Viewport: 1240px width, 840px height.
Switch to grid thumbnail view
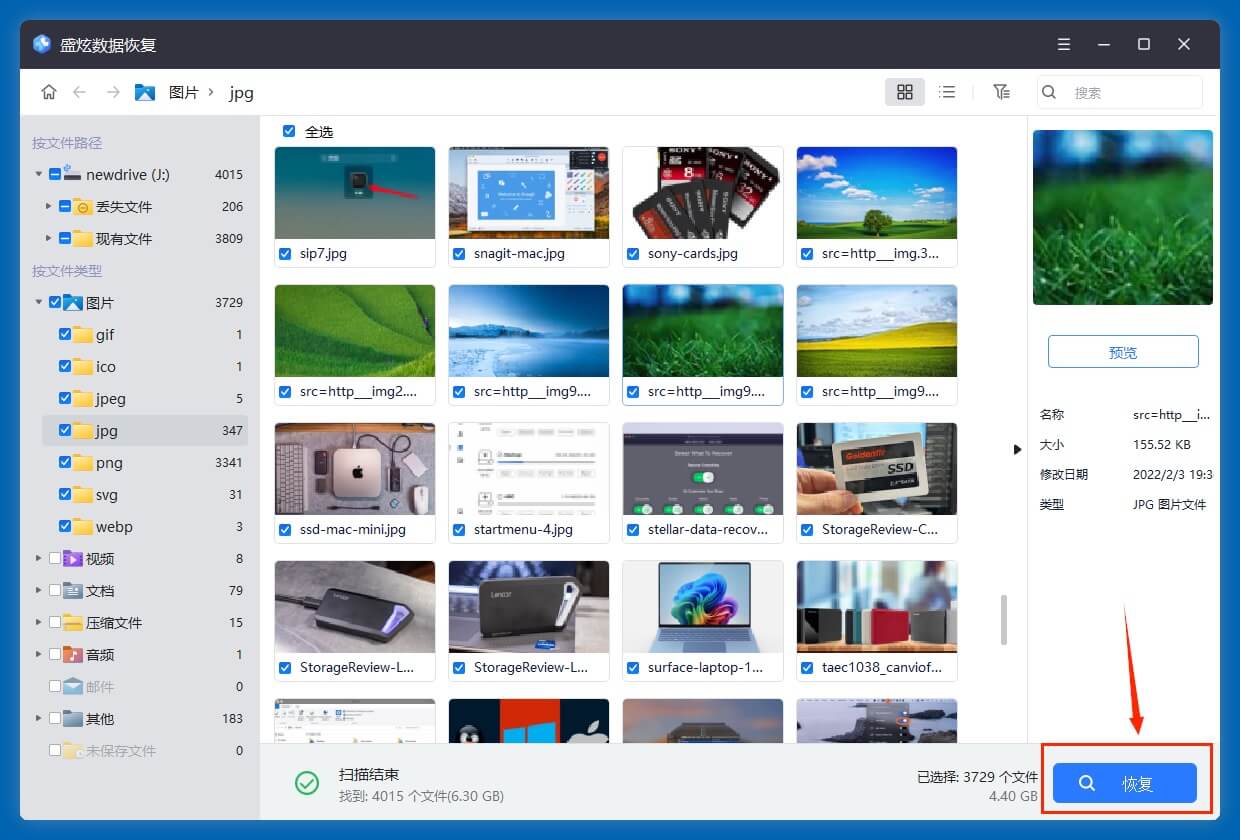coord(905,91)
